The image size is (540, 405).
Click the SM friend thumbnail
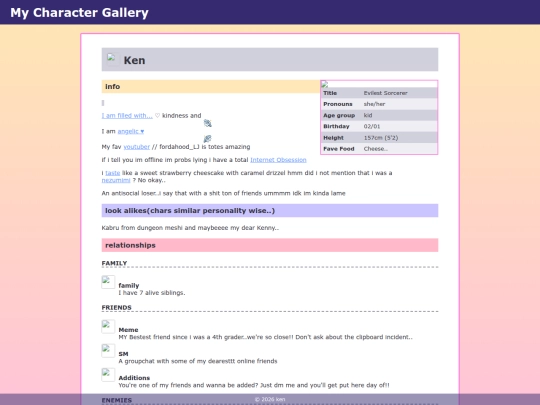pyautogui.click(x=108, y=351)
